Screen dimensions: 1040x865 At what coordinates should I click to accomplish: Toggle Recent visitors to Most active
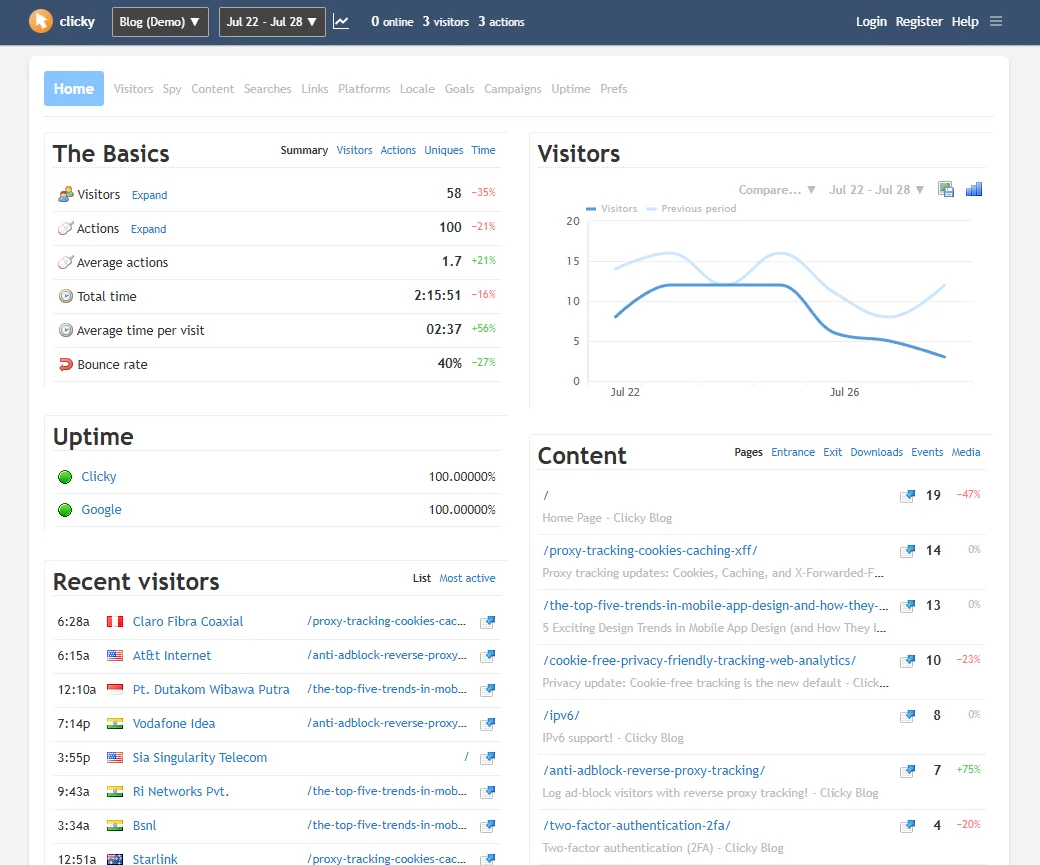click(467, 578)
